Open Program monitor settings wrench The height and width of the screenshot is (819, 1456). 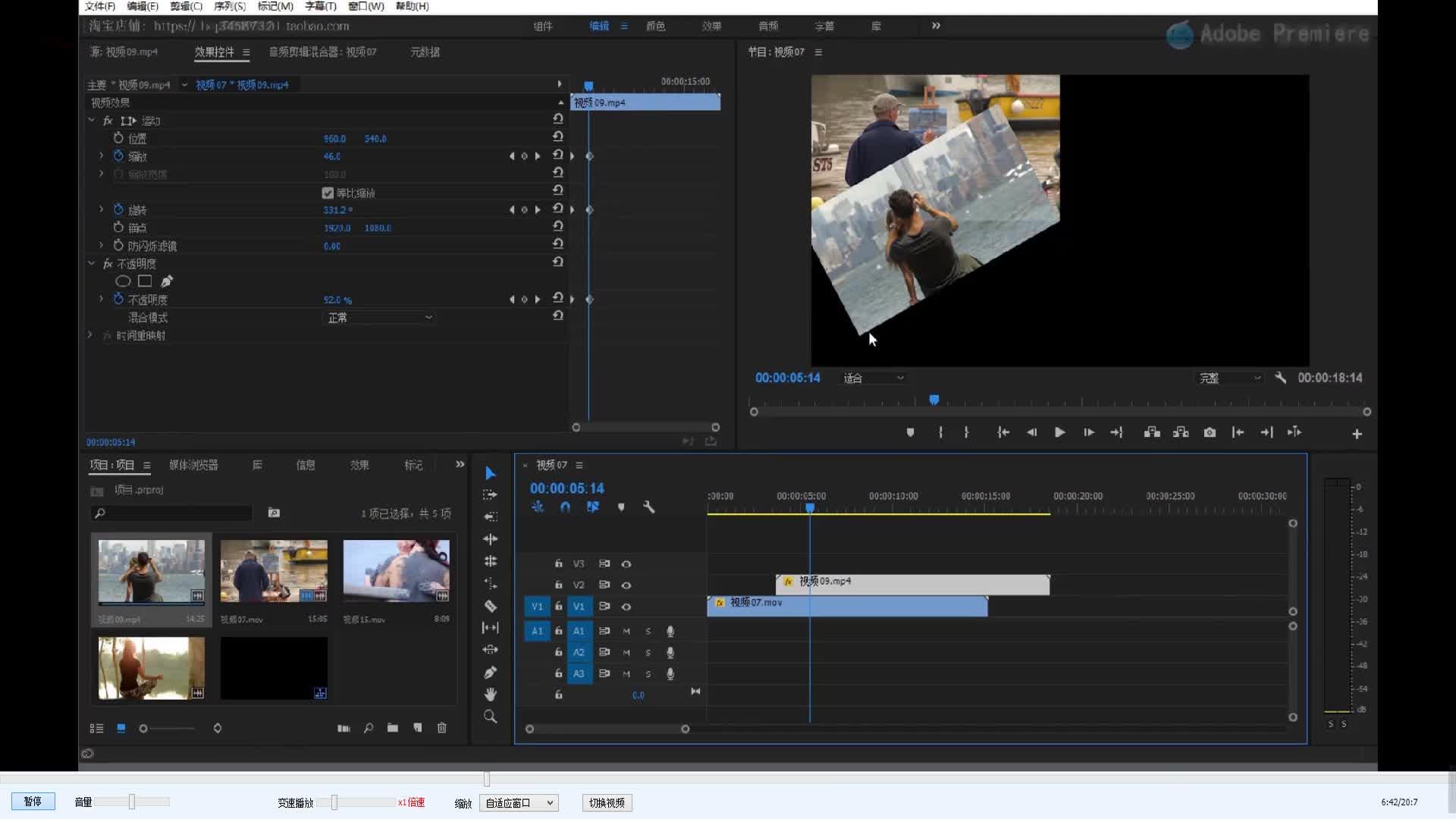(1280, 378)
